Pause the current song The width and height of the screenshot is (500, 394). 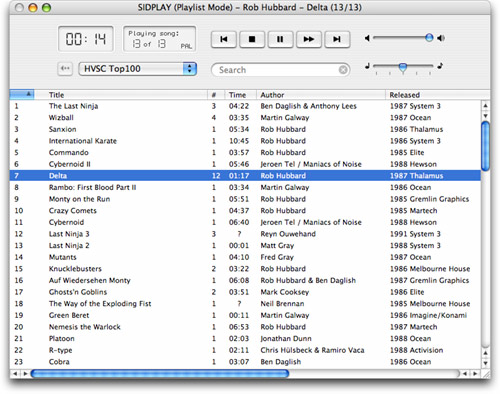[x=280, y=39]
